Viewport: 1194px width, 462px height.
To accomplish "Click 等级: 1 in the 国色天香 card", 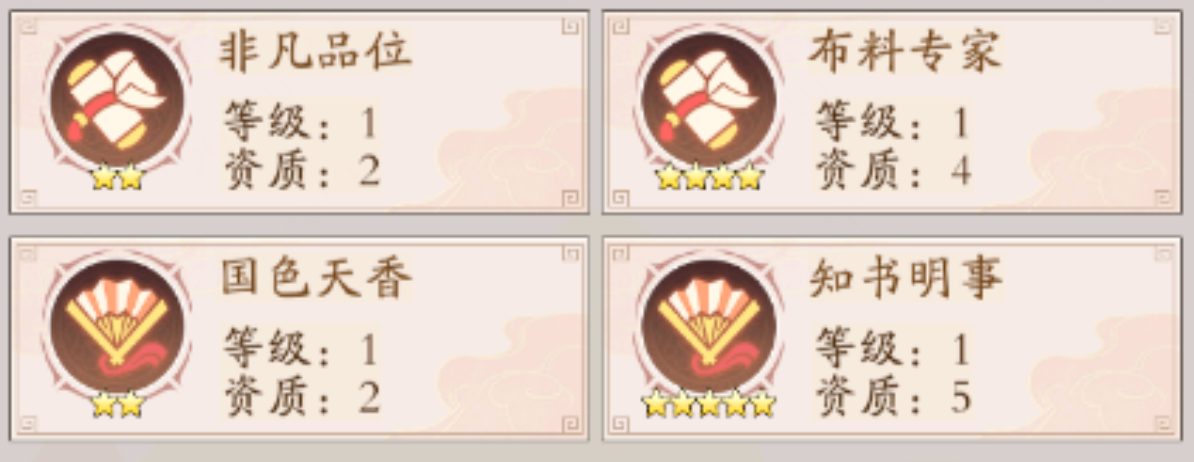I will click(x=301, y=350).
